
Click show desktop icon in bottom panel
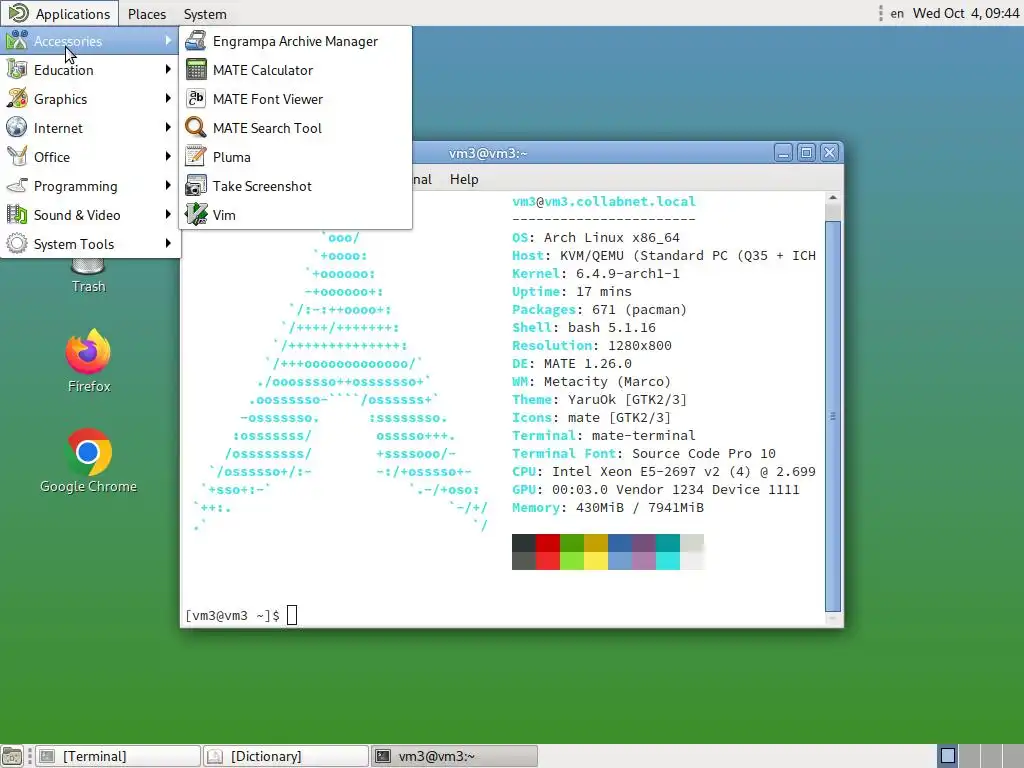pyautogui.click(x=12, y=756)
